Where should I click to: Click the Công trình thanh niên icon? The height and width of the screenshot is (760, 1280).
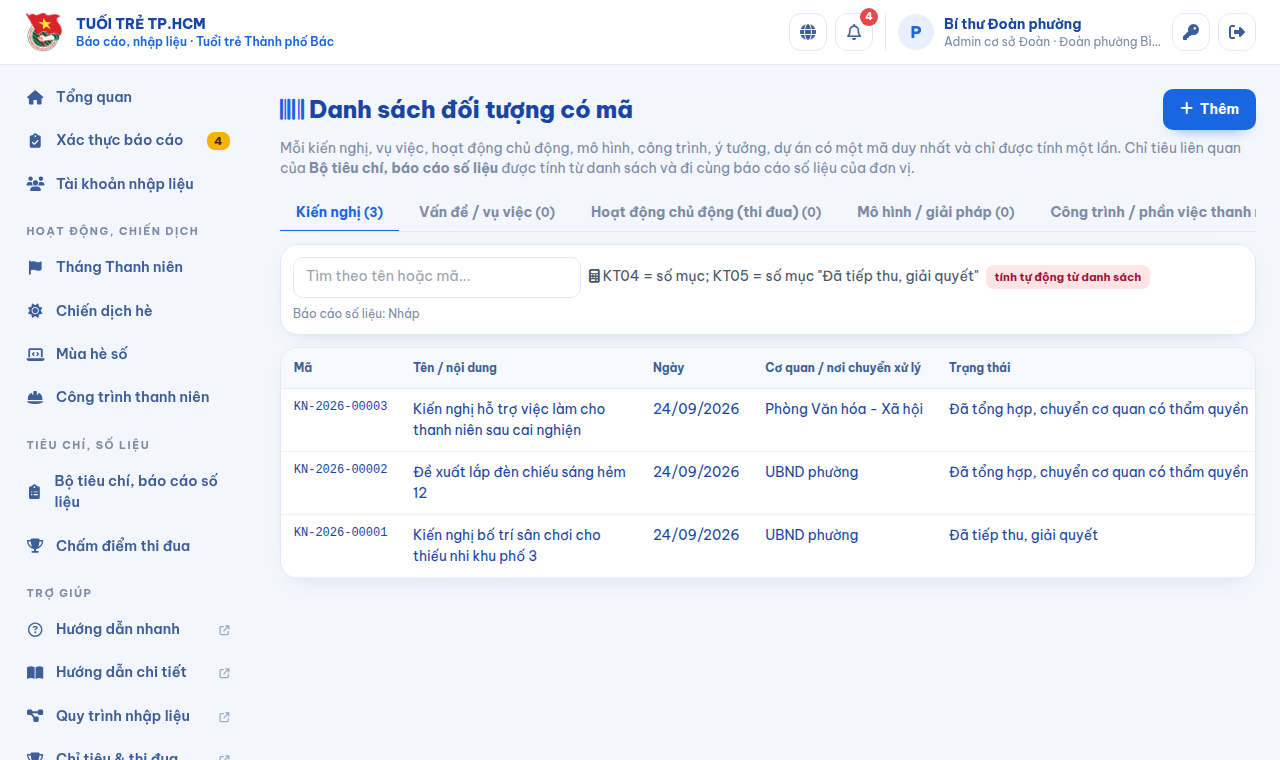[x=35, y=397]
